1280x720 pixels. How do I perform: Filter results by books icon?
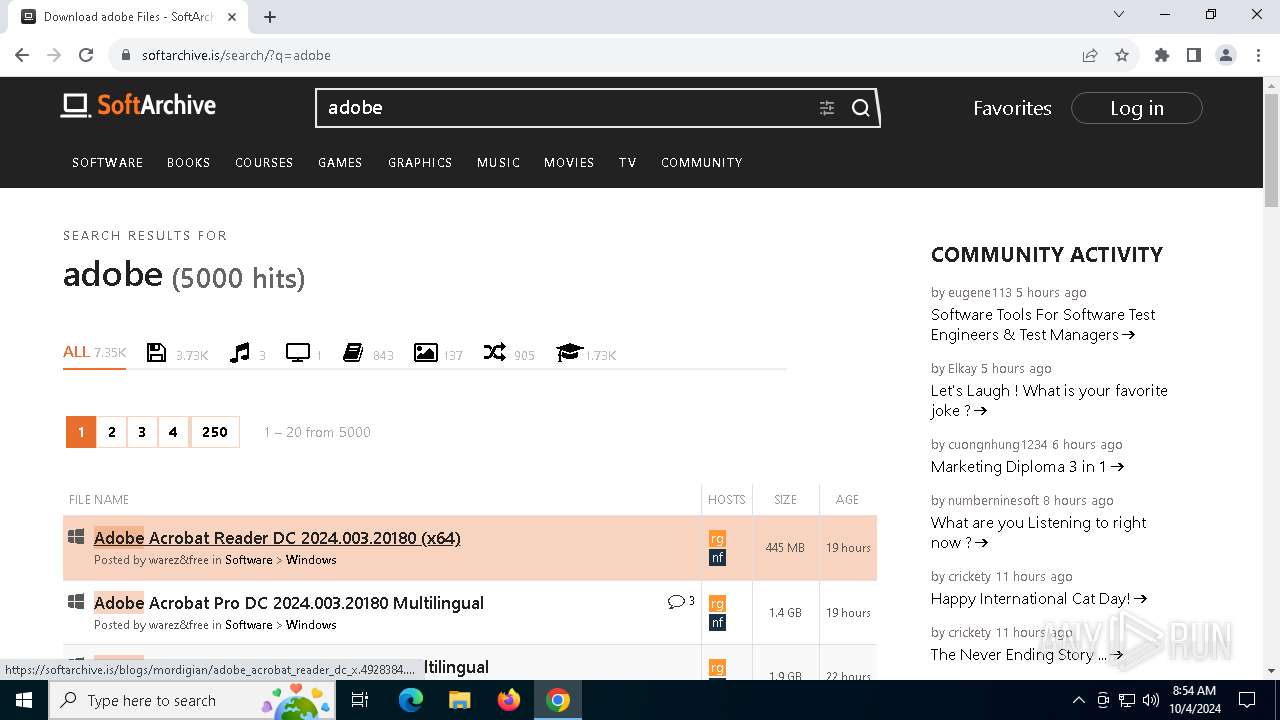353,352
